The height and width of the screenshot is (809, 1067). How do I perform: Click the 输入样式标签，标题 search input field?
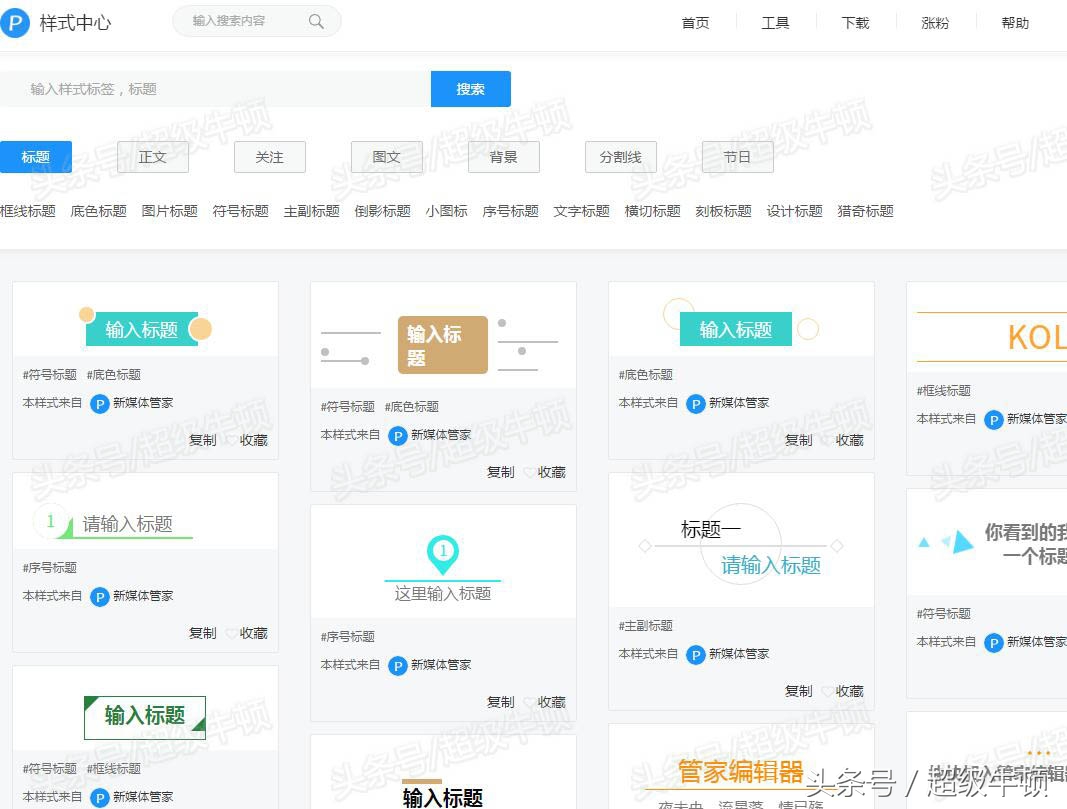pyautogui.click(x=200, y=88)
